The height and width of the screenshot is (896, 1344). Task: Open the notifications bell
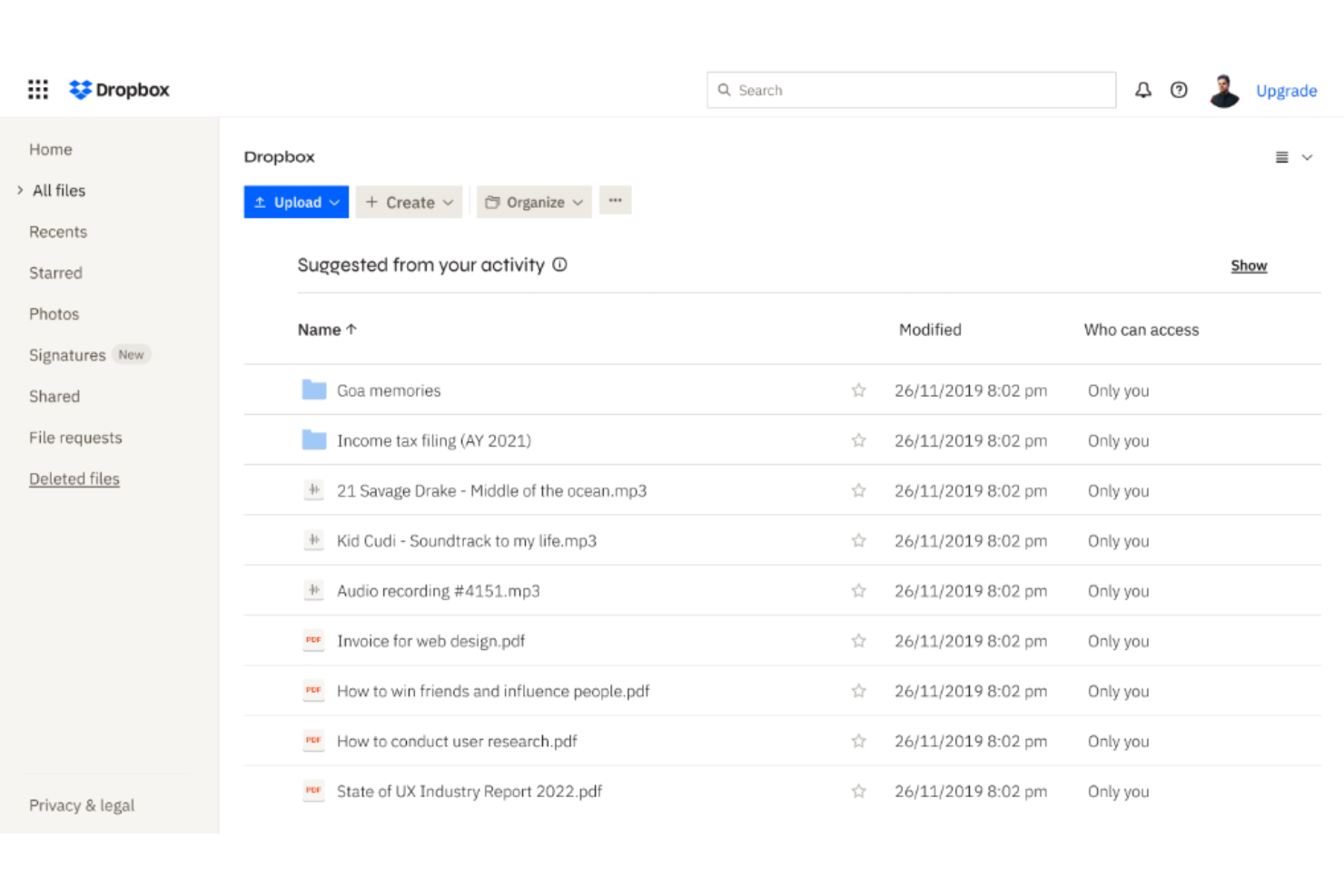tap(1143, 90)
